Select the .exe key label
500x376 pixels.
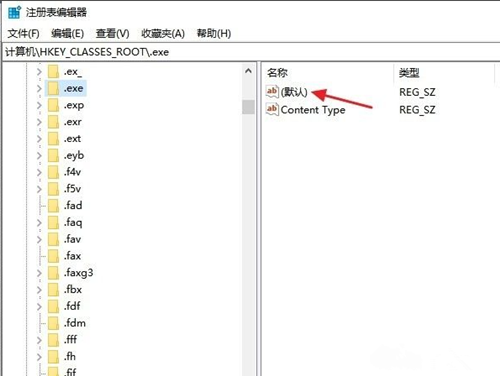pyautogui.click(x=73, y=89)
